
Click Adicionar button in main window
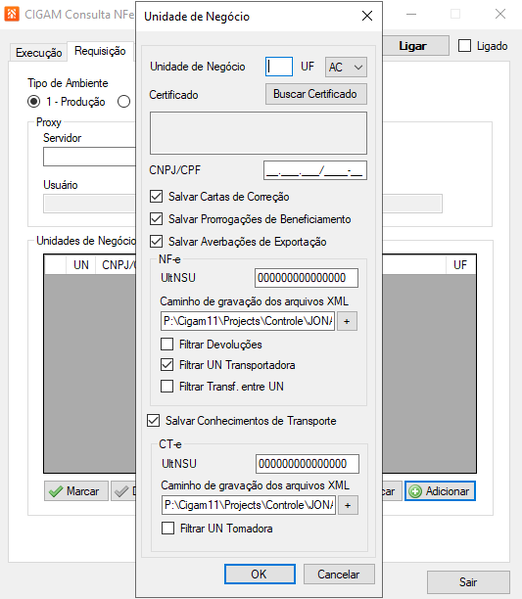440,491
